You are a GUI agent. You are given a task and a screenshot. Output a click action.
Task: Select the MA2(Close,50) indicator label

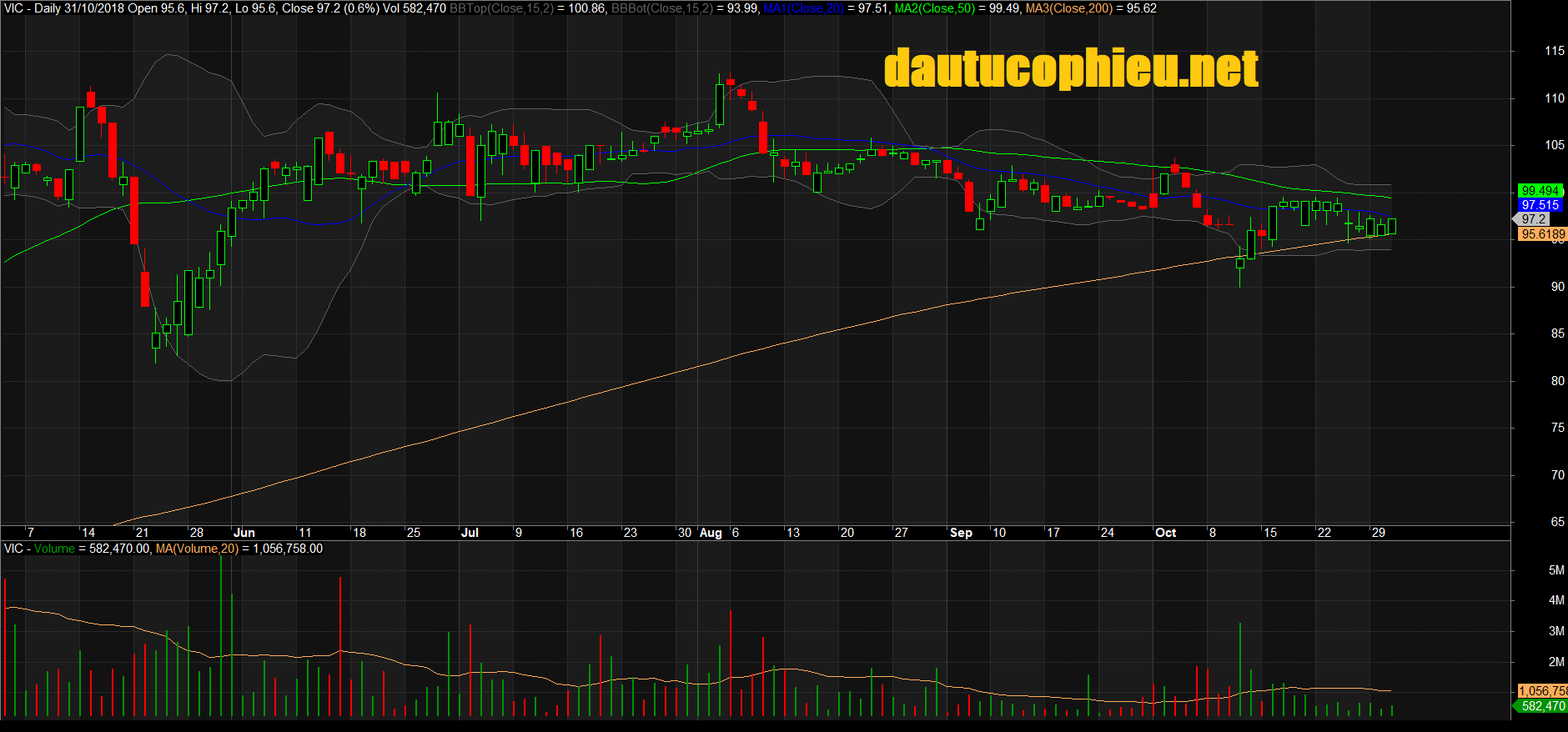[934, 8]
